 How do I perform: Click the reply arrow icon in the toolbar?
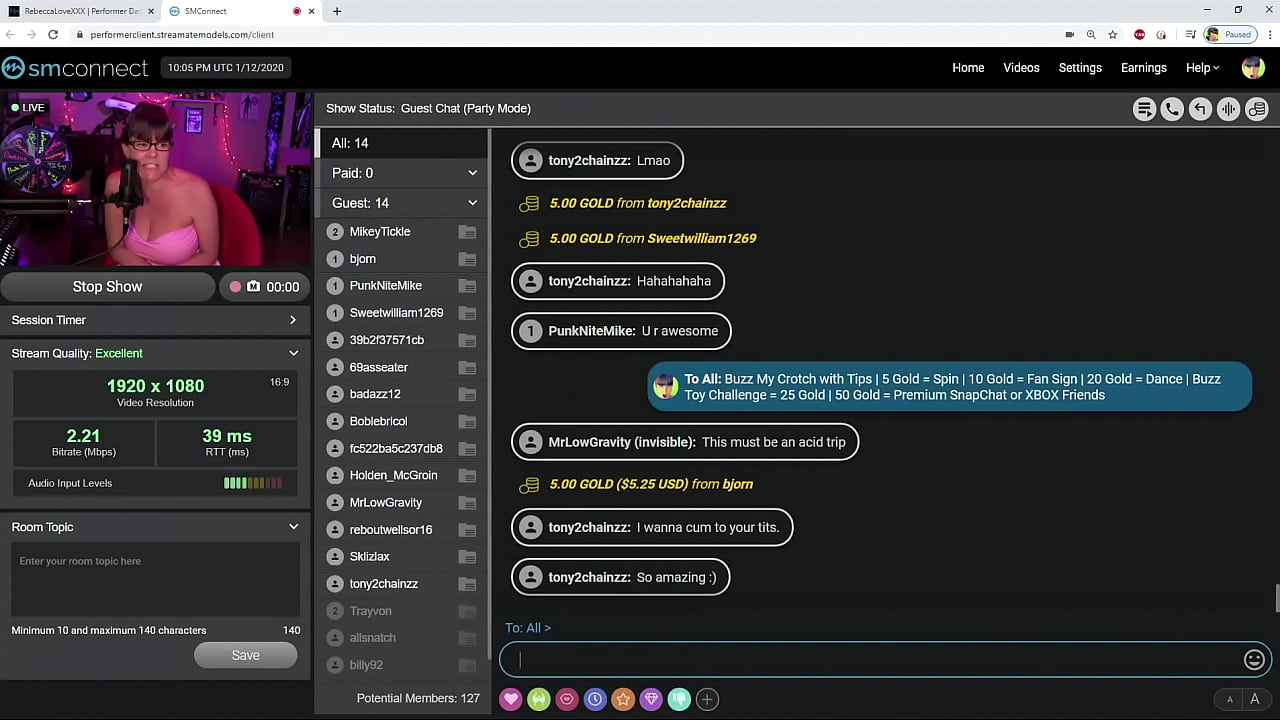pyautogui.click(x=1200, y=109)
